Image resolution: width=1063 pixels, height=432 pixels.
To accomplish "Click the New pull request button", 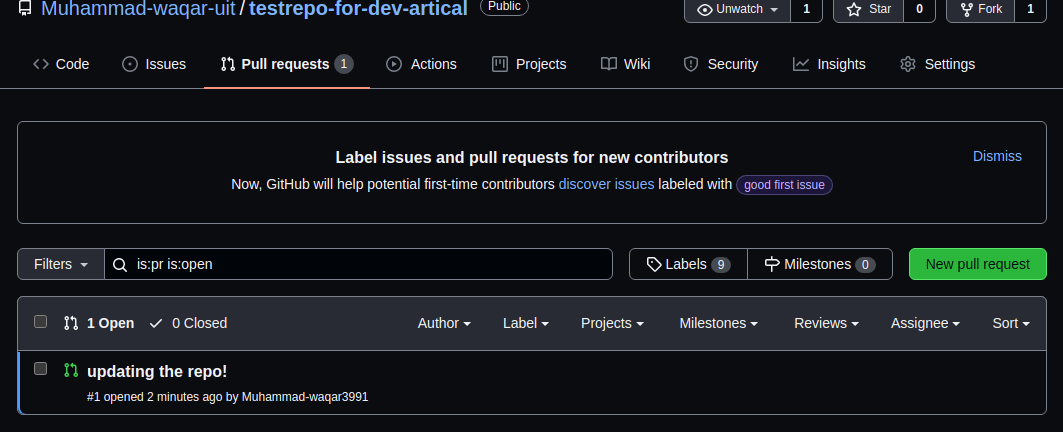I will pos(978,264).
